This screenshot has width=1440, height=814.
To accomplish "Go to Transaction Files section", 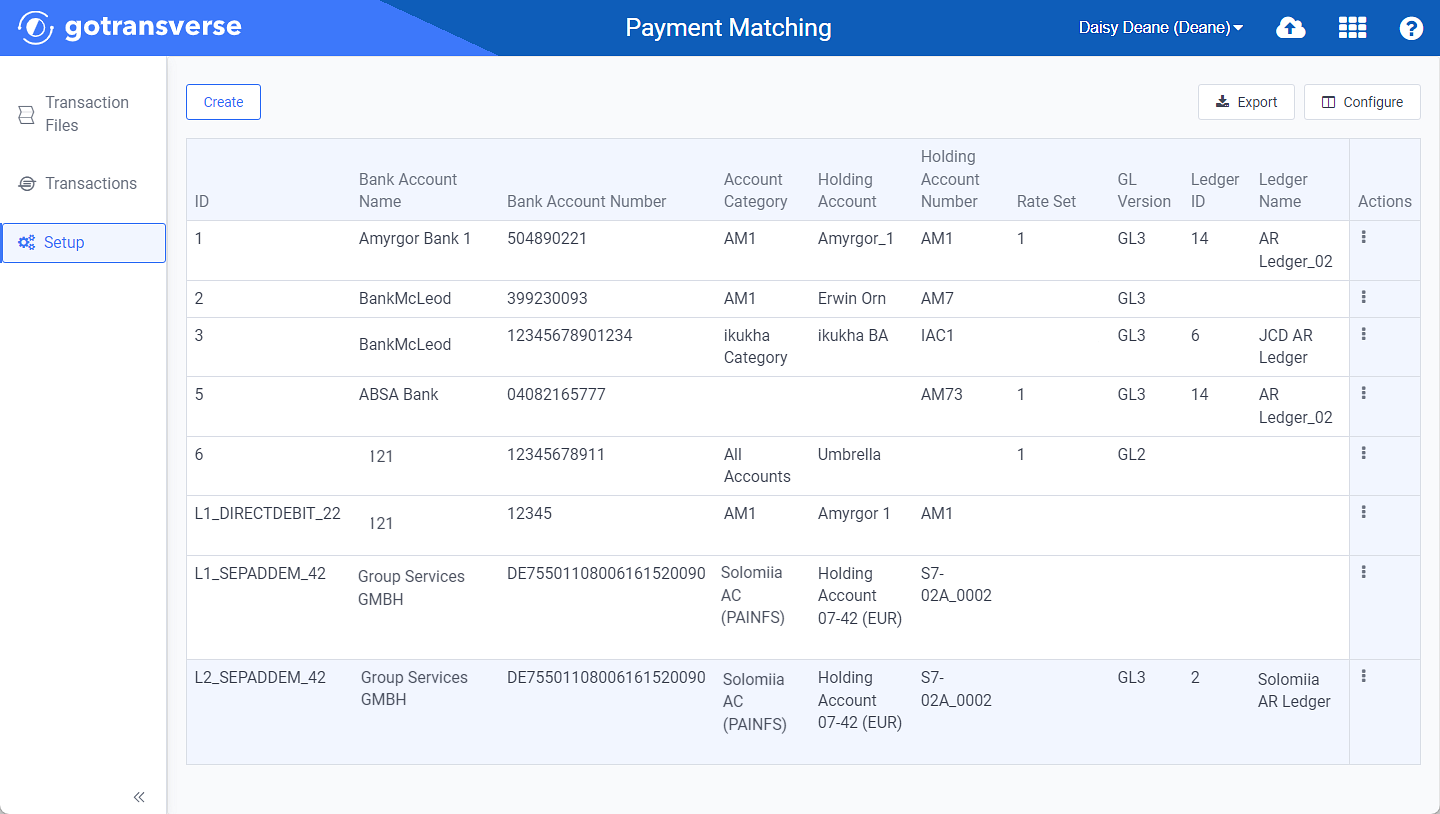I will coord(84,114).
